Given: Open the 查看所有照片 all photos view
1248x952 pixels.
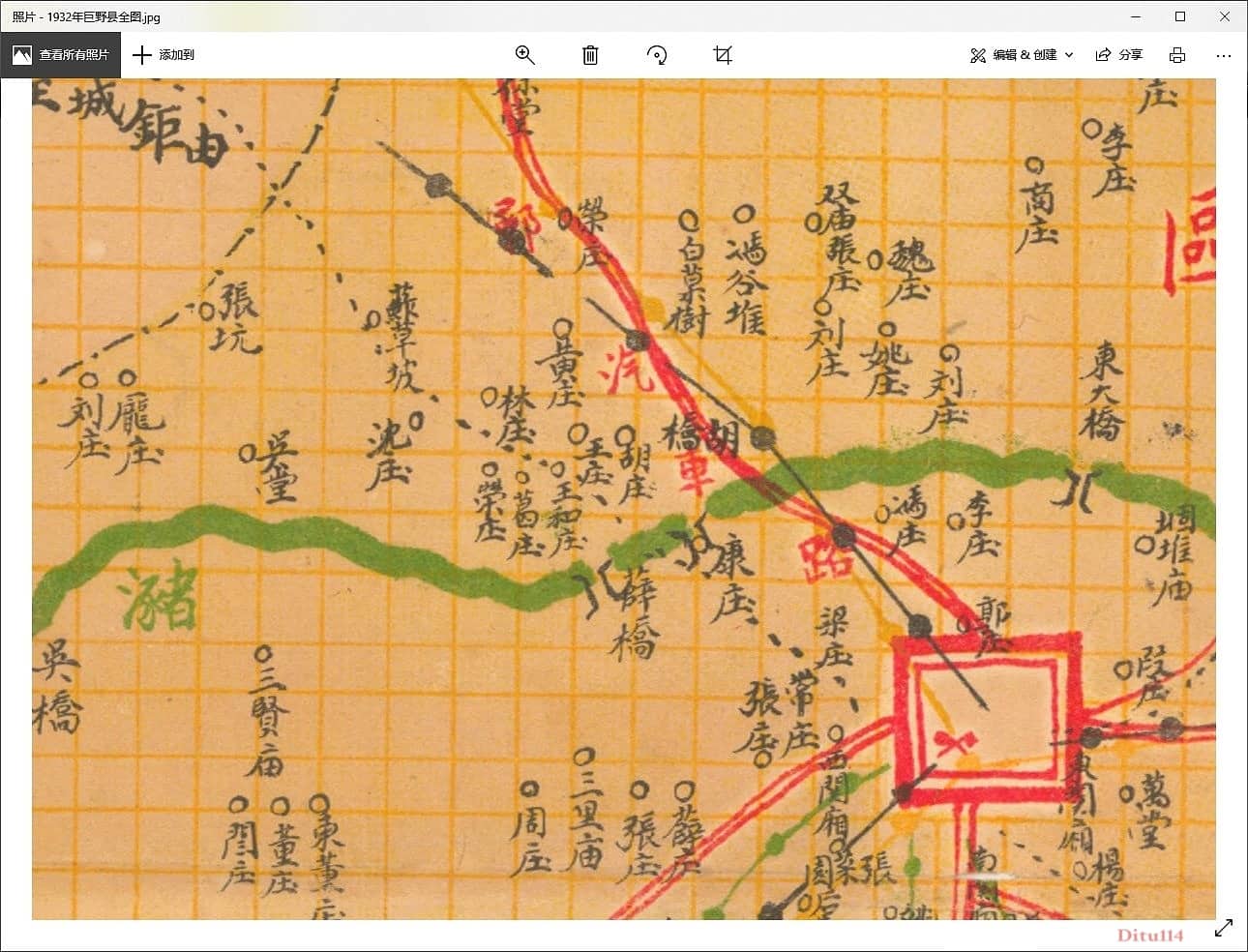Looking at the screenshot, I should 60,55.
